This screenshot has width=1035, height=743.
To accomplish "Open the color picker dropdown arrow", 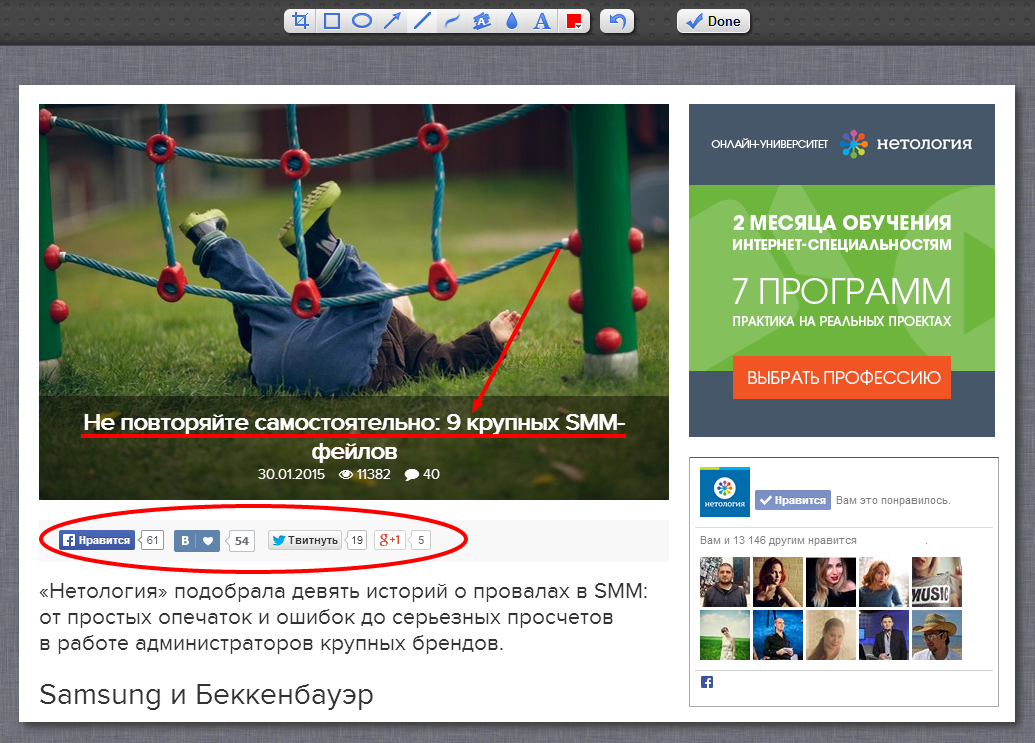I will click(x=580, y=26).
